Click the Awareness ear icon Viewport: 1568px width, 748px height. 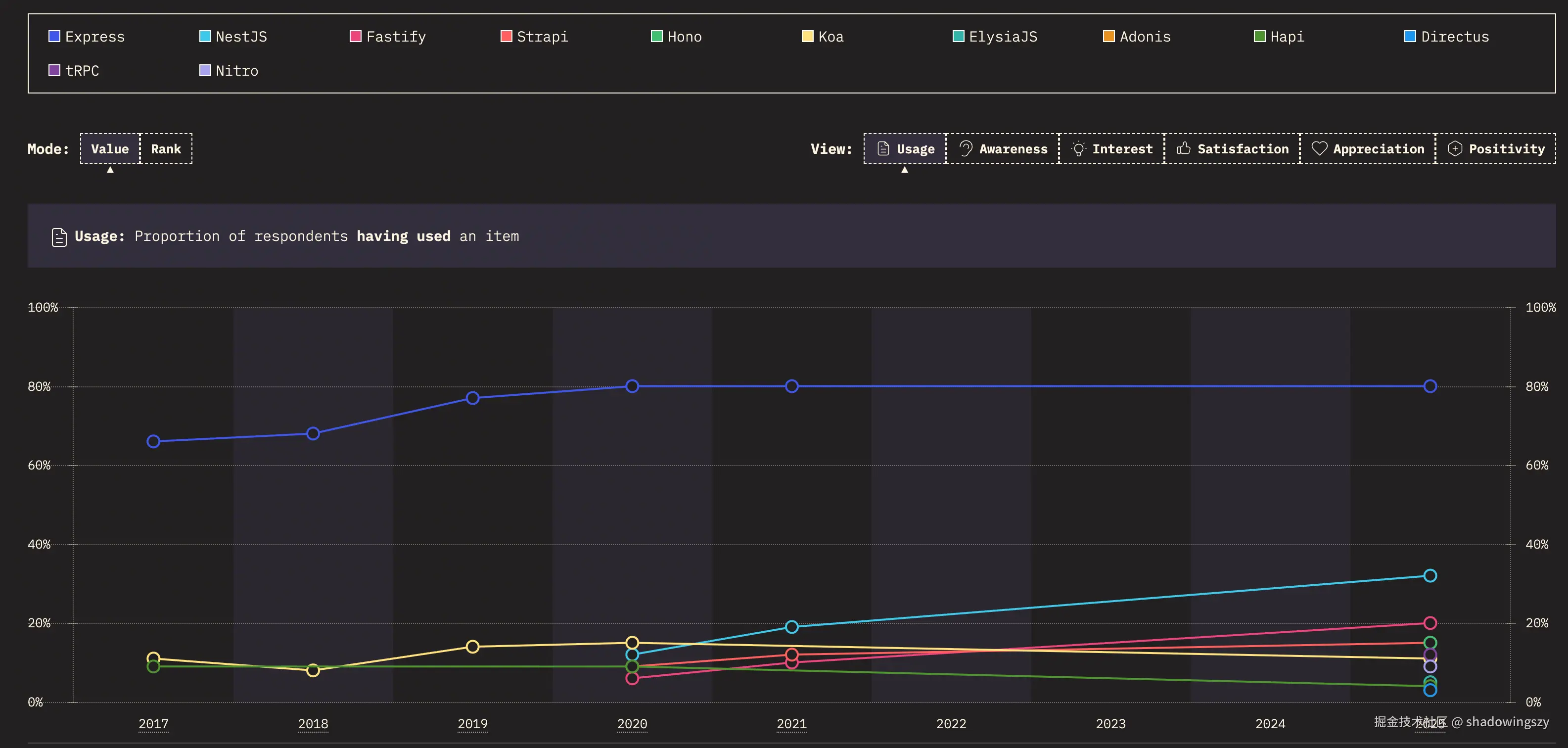pos(966,148)
